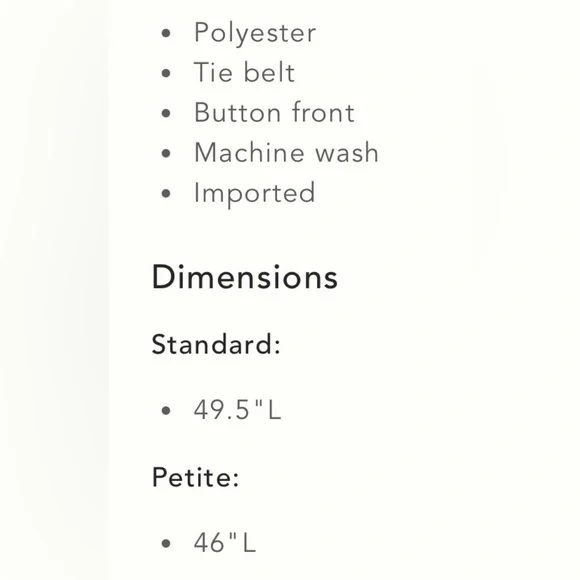Click the bullet beside 46"L
The height and width of the screenshot is (580, 580).
(166, 543)
